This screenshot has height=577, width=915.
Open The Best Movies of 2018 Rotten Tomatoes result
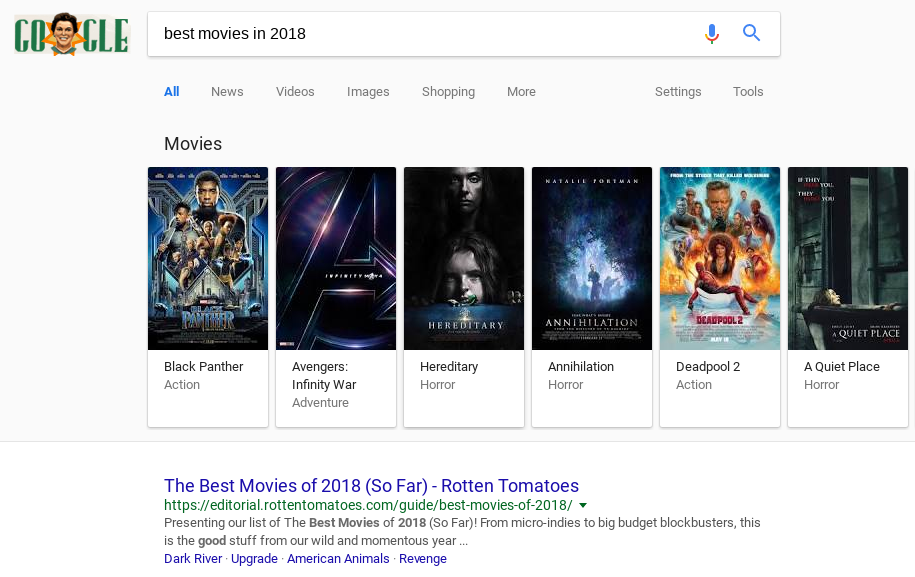click(371, 485)
